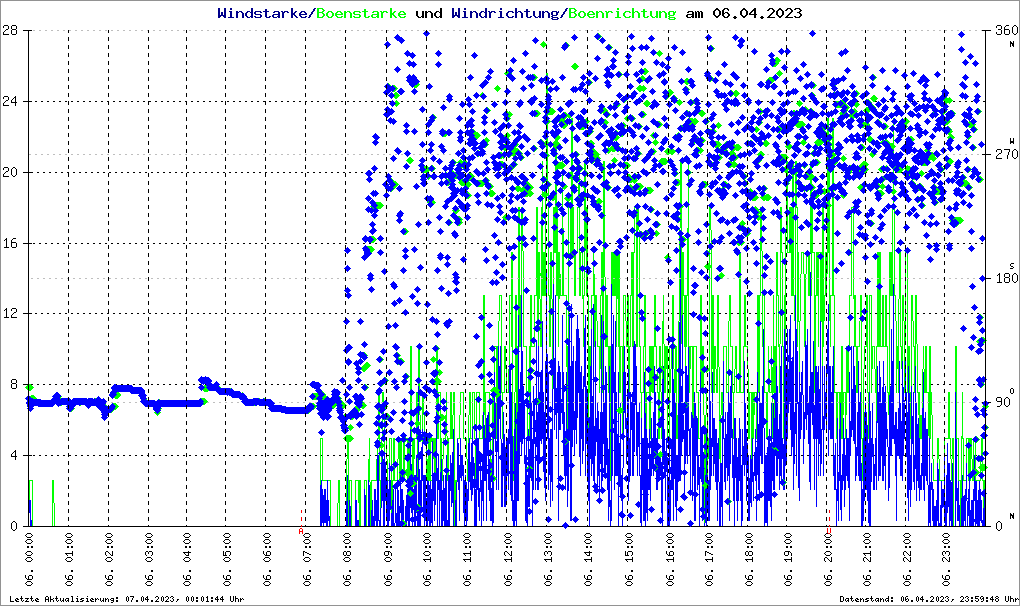Image resolution: width=1020 pixels, height=606 pixels.
Task: Click the 11:00 time axis label
Action: click(x=466, y=558)
